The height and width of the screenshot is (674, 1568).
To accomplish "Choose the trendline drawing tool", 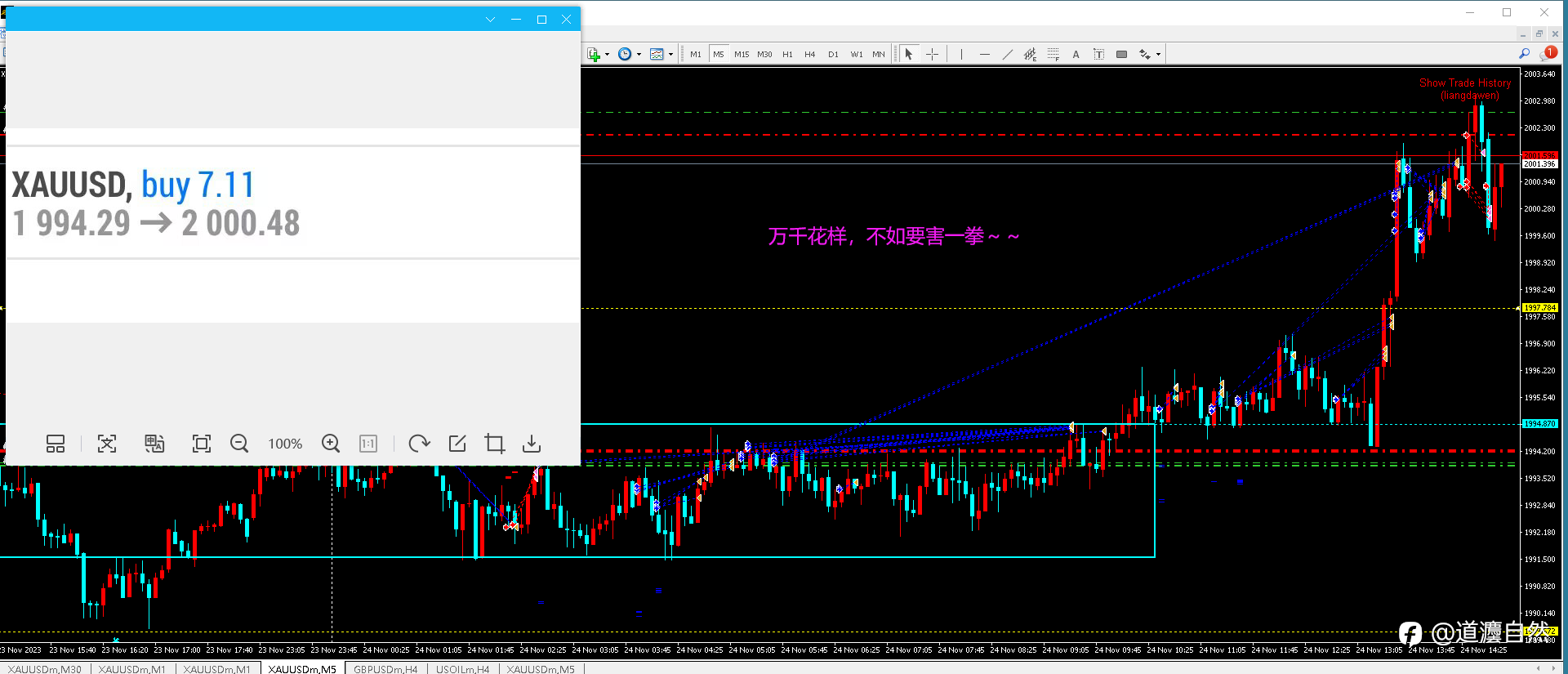I will (x=1008, y=54).
